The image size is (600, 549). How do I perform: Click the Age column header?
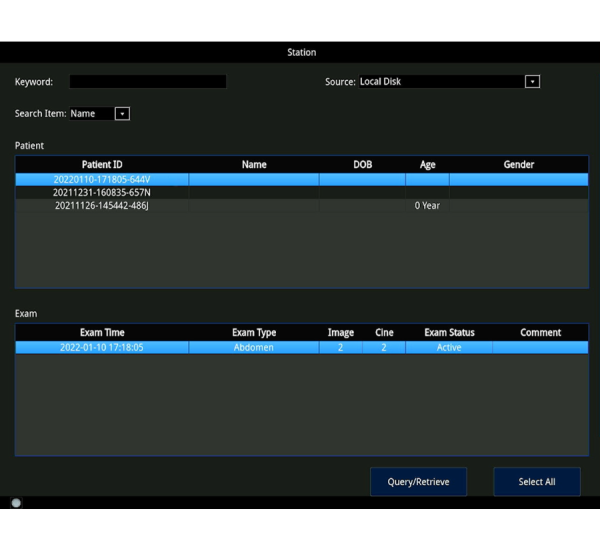click(x=427, y=165)
